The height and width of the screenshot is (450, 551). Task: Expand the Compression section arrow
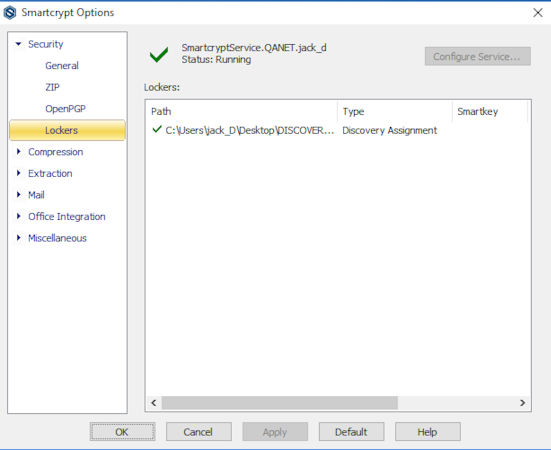click(x=19, y=152)
